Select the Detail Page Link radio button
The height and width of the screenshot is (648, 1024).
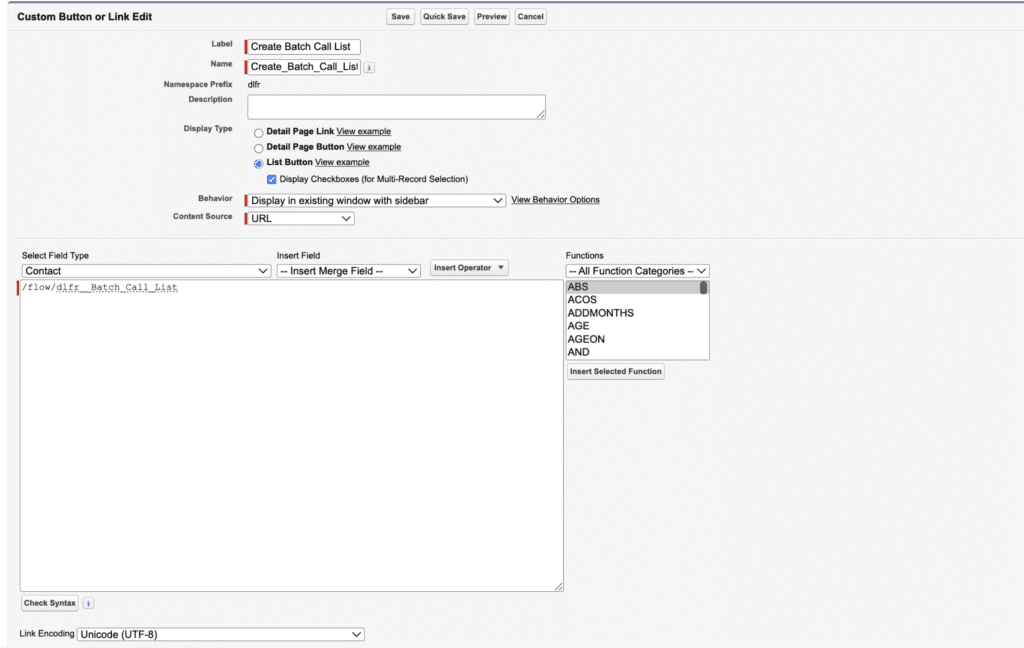point(259,132)
